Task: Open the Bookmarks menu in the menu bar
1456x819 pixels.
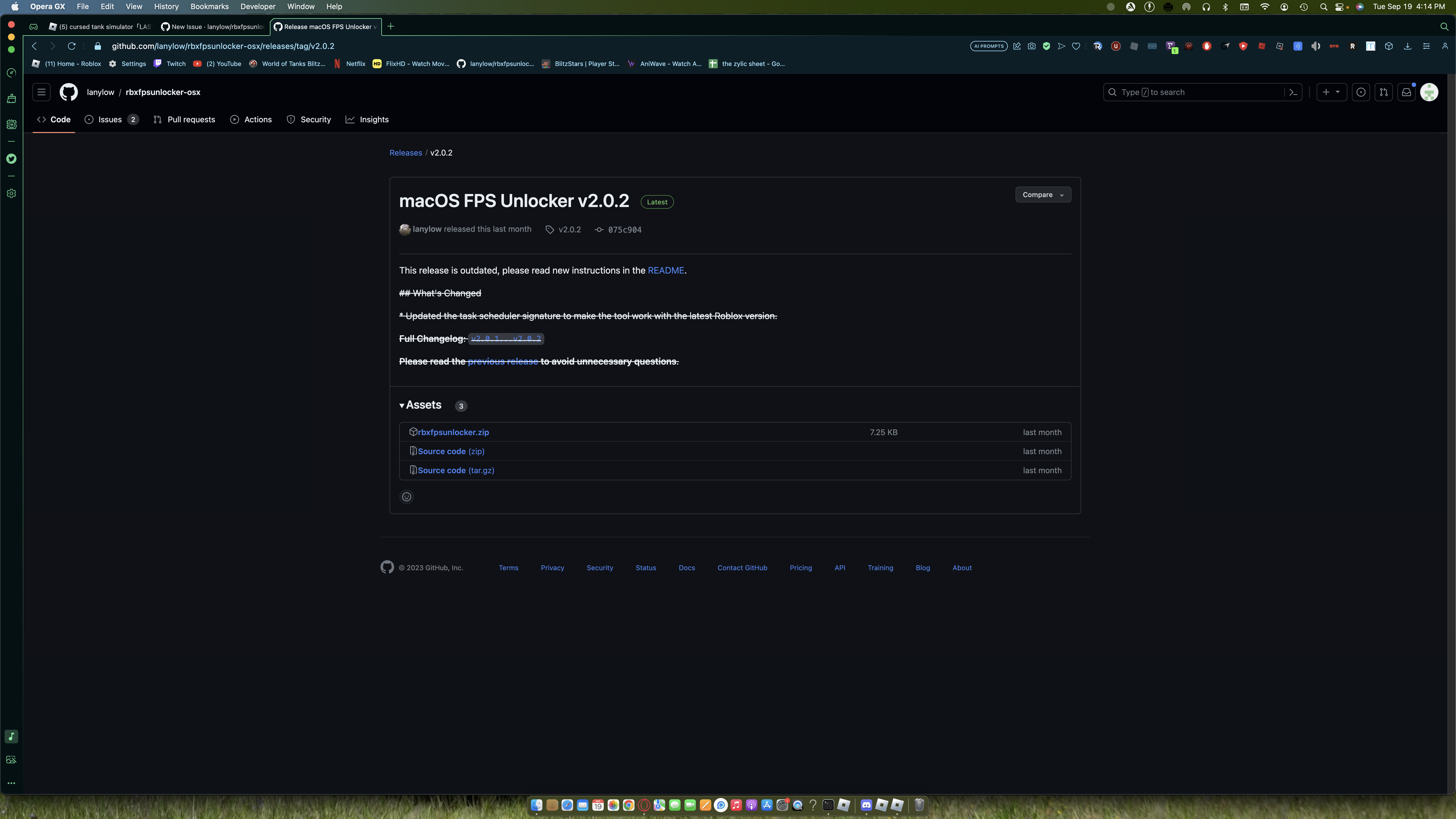Action: 209,6
